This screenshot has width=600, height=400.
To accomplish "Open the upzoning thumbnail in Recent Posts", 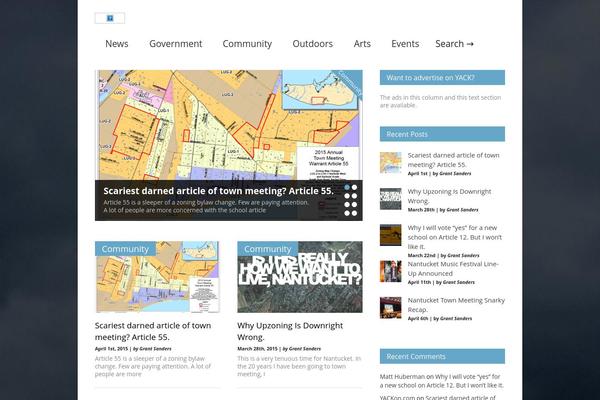I will (x=391, y=199).
